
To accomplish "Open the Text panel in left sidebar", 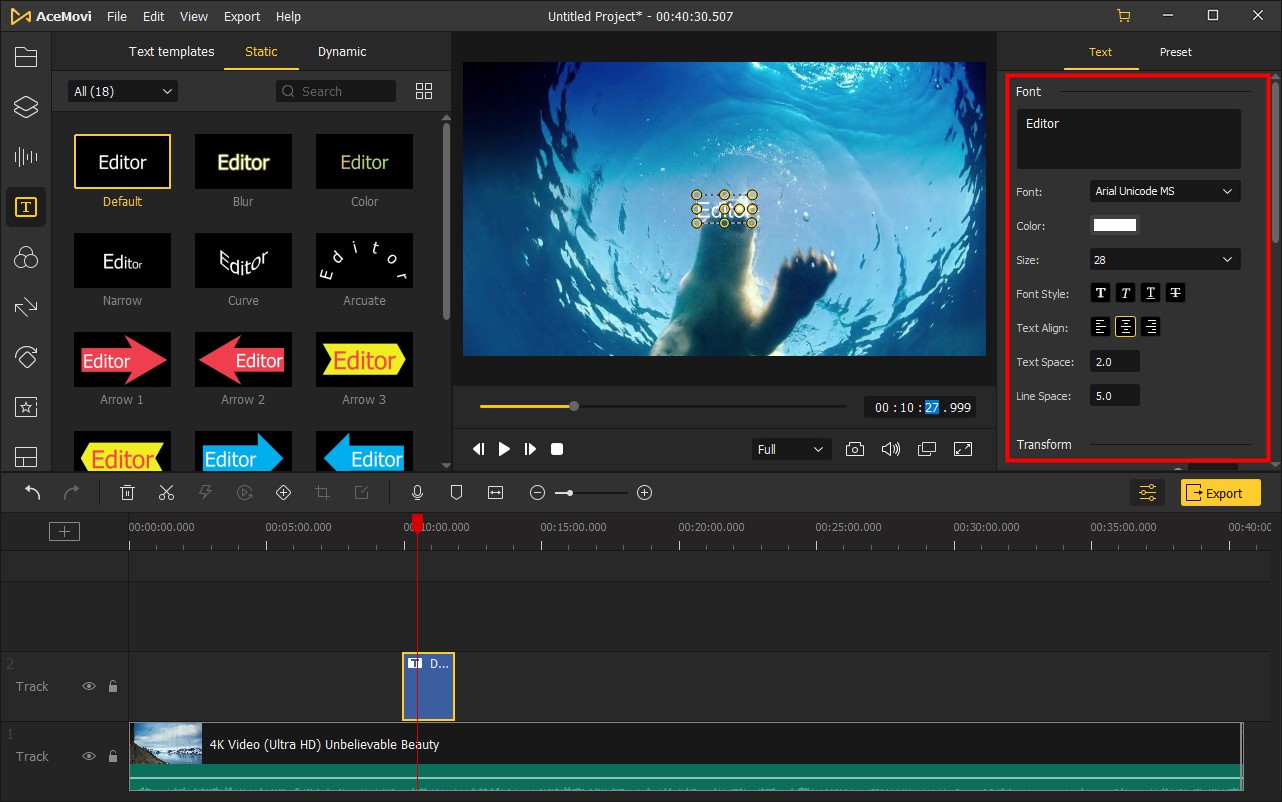I will [x=26, y=207].
